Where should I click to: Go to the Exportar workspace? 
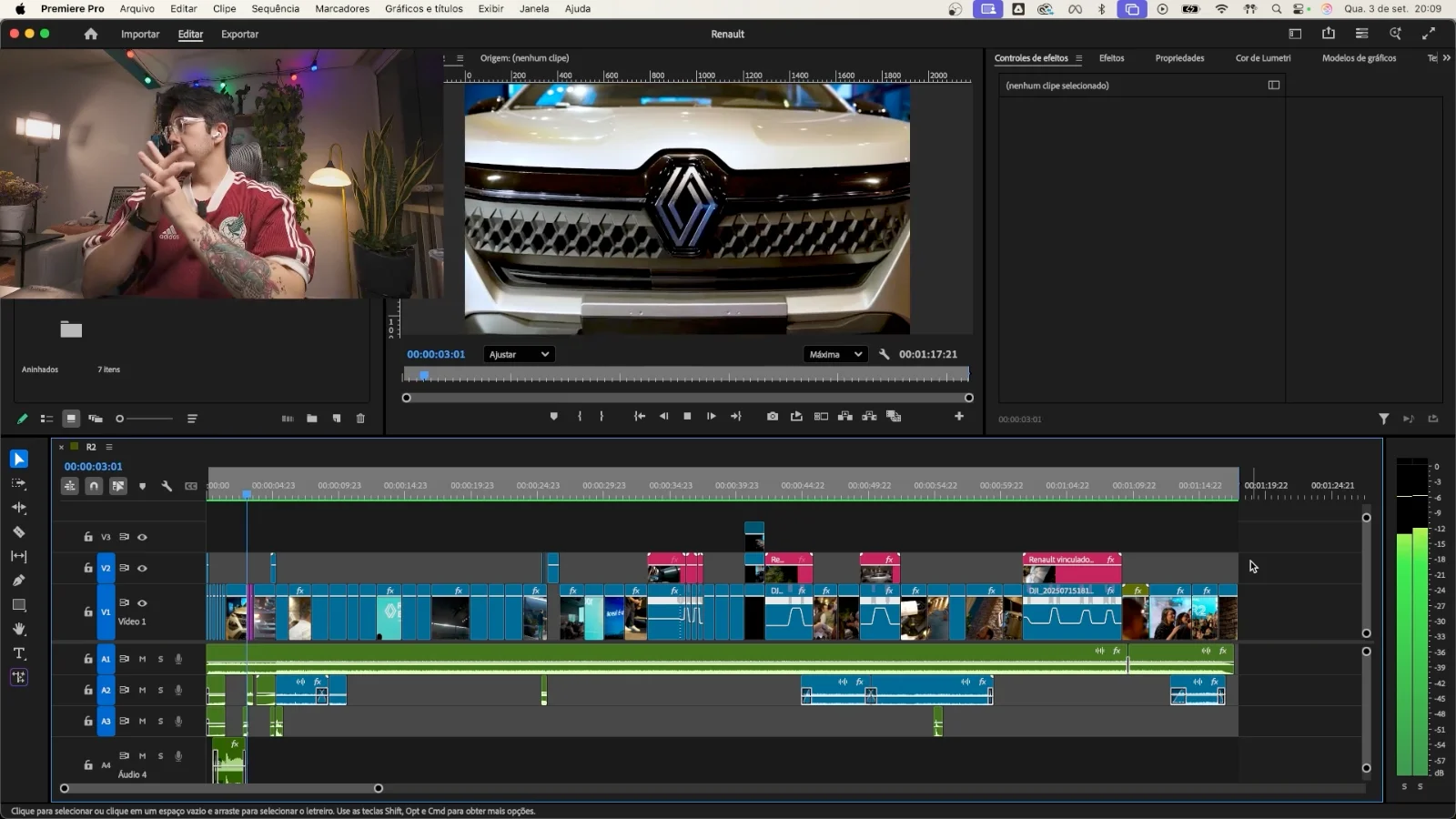(240, 35)
